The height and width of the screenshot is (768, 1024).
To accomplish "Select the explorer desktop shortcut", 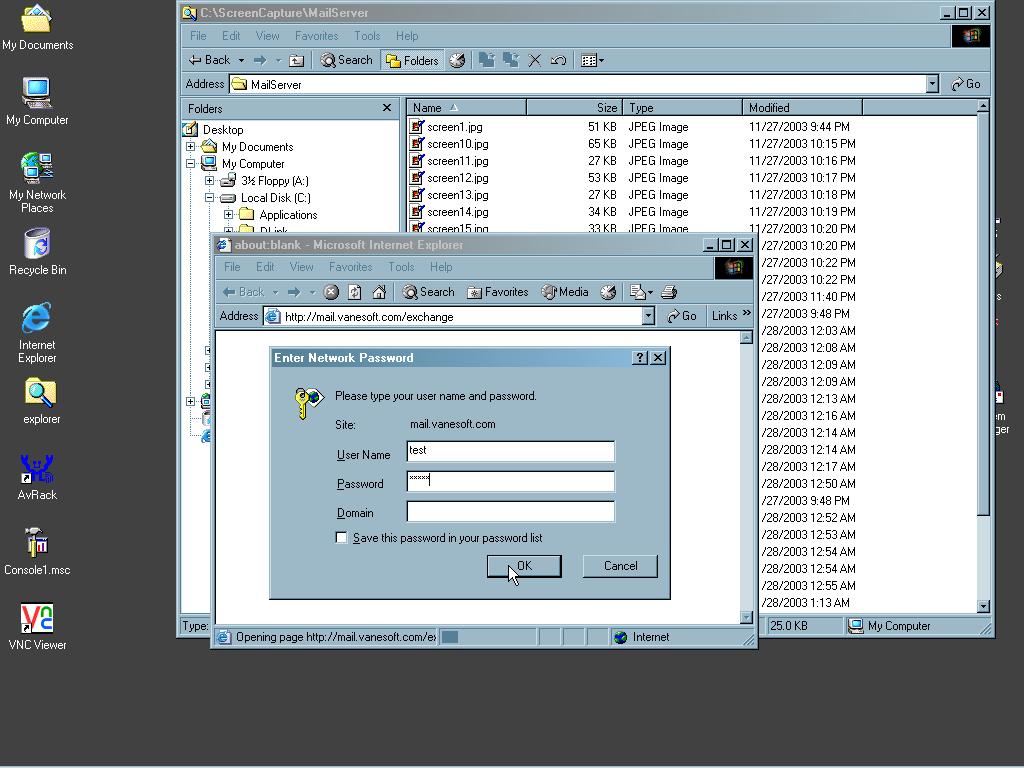I will click(x=40, y=402).
